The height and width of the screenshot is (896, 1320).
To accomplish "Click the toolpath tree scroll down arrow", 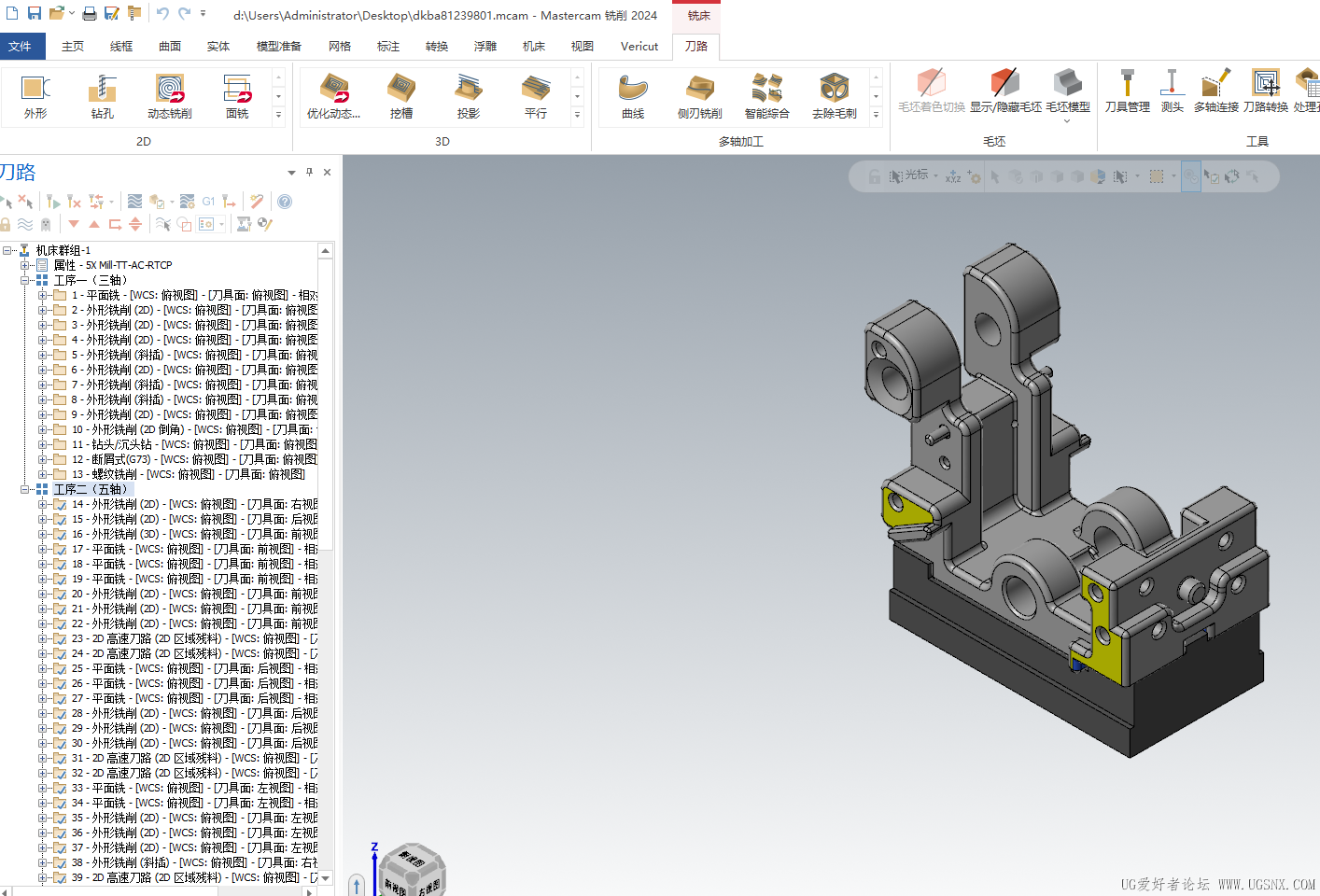I will [326, 878].
